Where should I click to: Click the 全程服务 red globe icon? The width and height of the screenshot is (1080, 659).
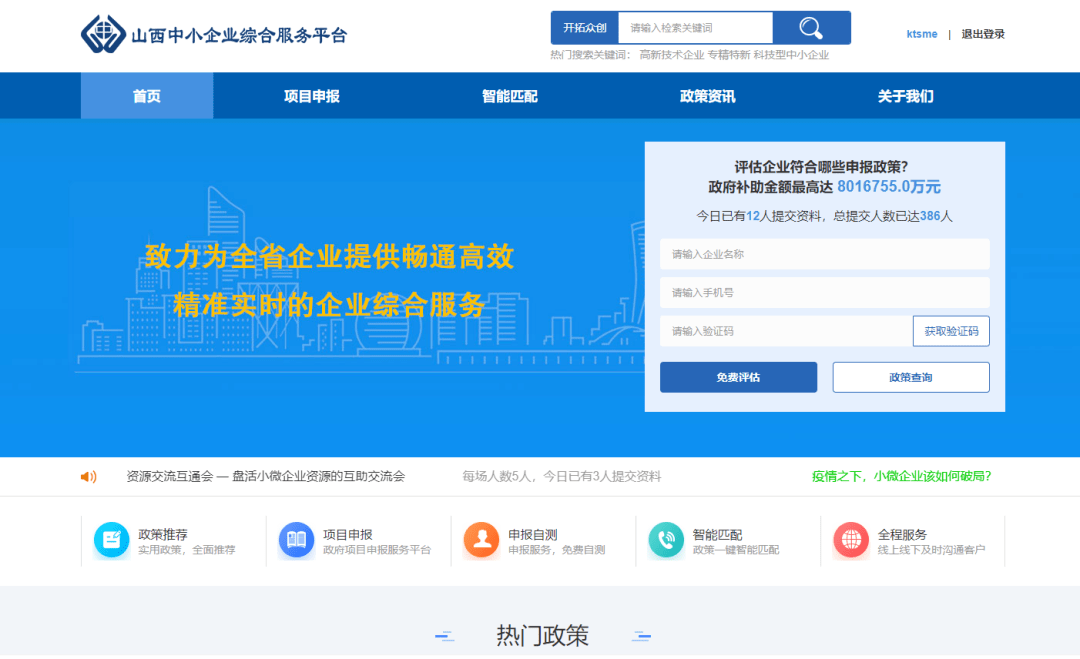[851, 540]
